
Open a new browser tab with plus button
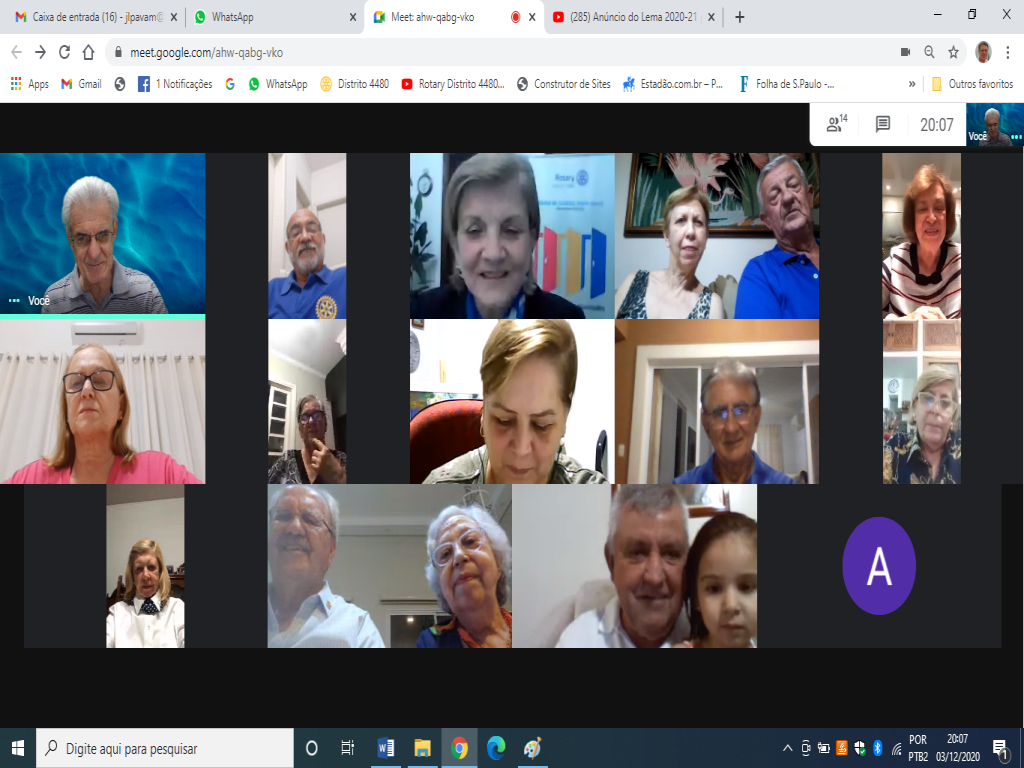(740, 17)
